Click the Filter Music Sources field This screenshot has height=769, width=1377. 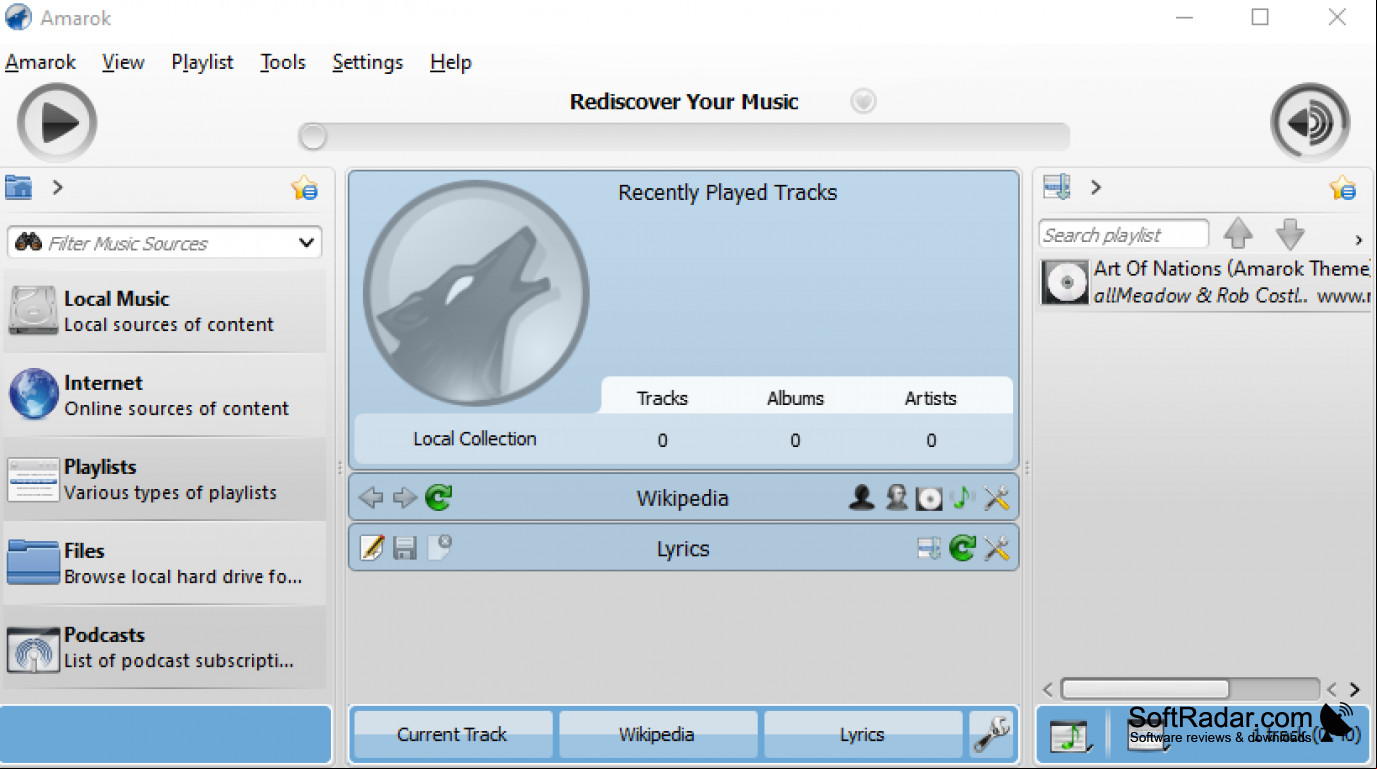pos(165,243)
